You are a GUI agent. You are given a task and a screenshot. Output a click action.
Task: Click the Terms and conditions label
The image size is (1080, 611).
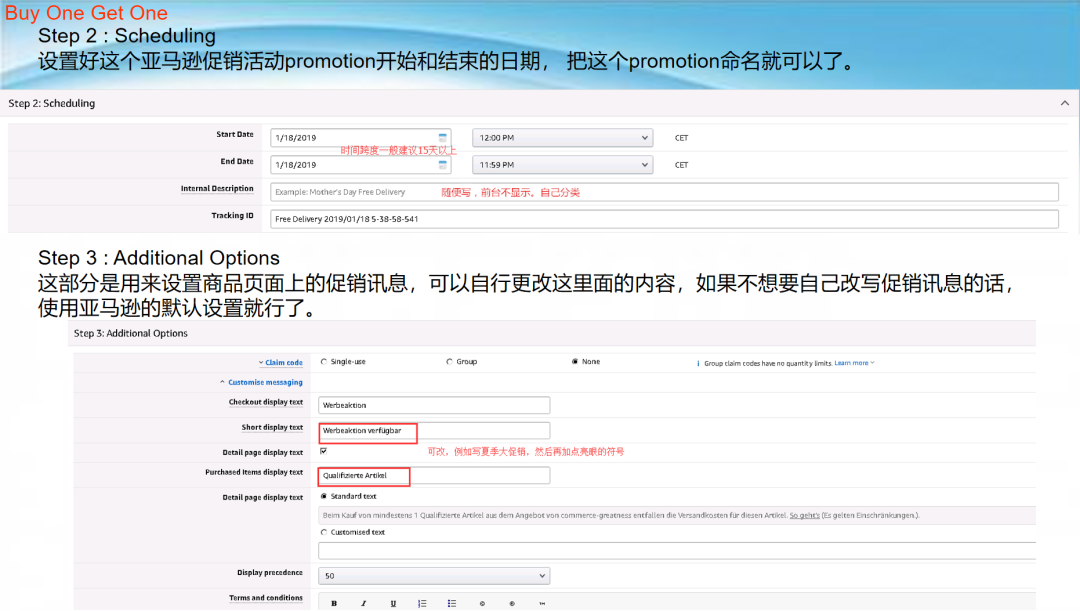(266, 598)
